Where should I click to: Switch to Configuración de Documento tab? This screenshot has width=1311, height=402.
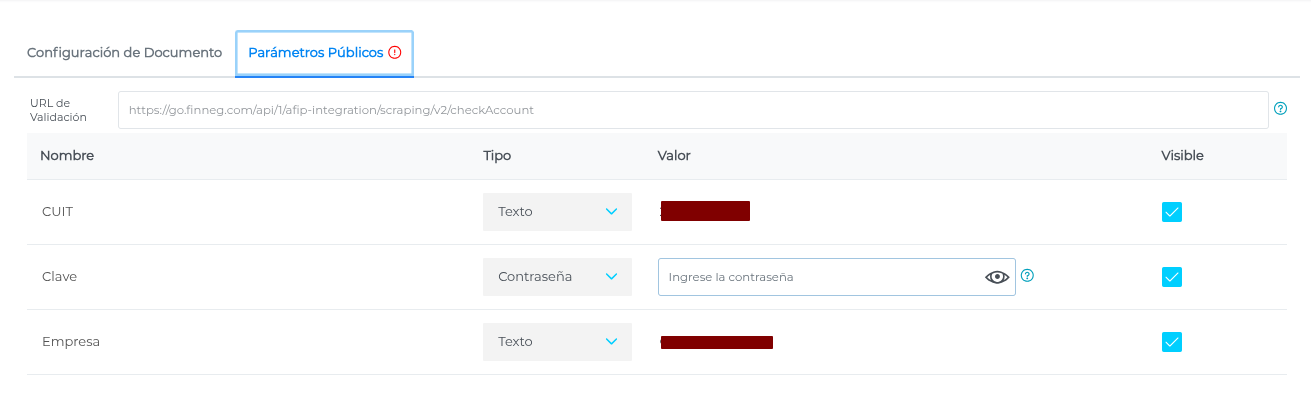click(x=124, y=53)
